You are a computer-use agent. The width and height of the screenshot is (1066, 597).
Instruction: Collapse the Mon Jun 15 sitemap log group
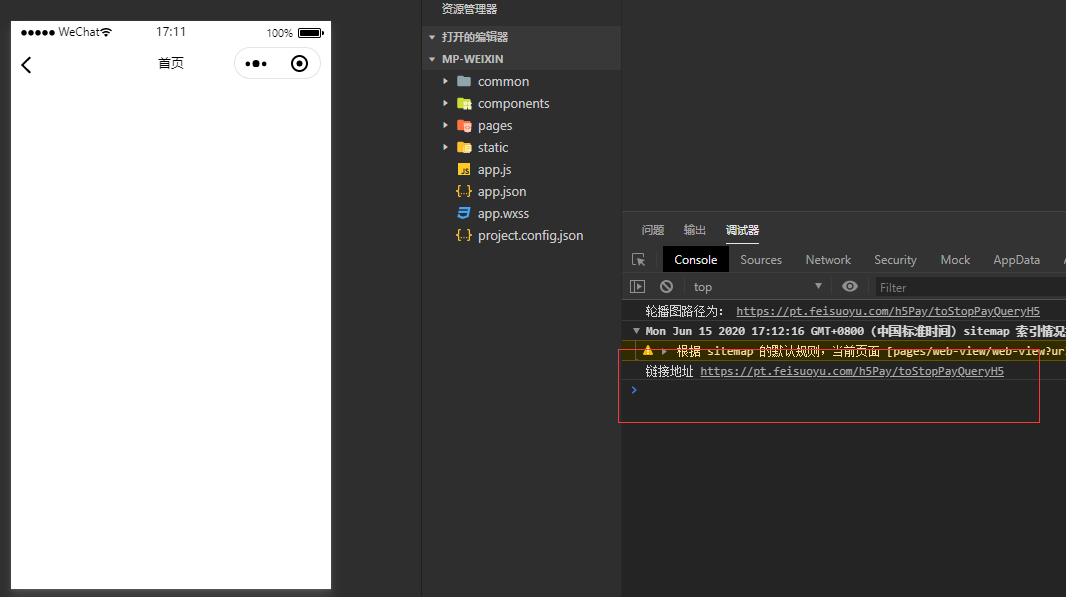pyautogui.click(x=636, y=331)
